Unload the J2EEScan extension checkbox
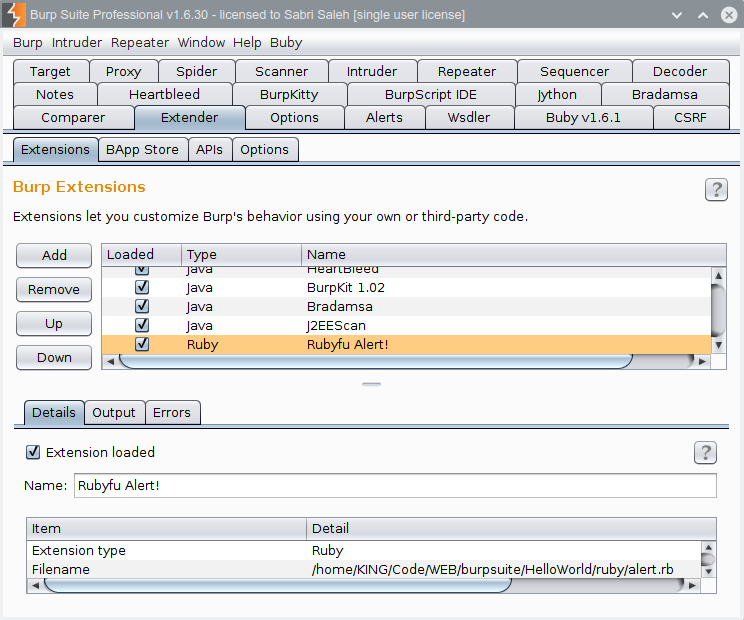 pos(142,325)
